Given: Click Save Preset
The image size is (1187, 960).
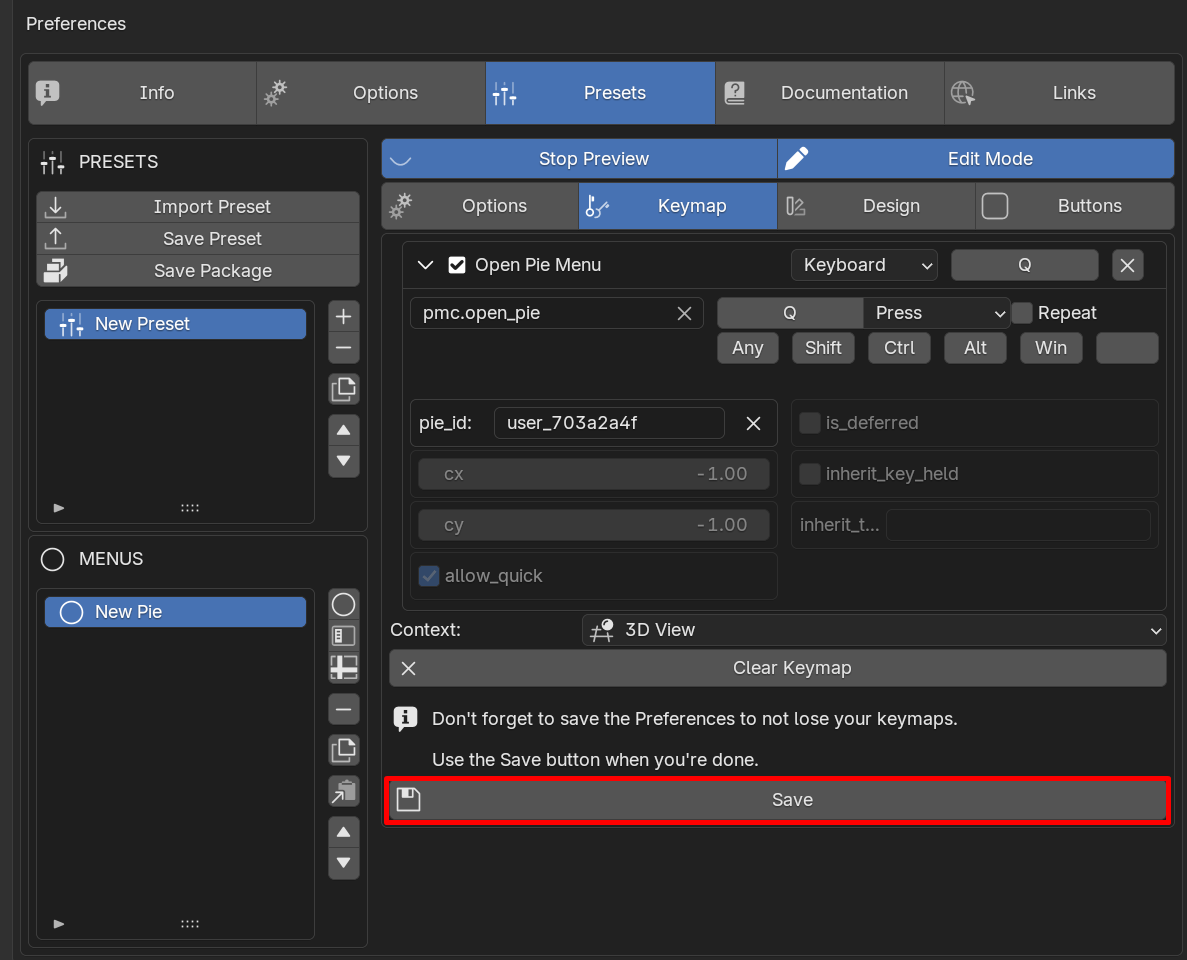Looking at the screenshot, I should (198, 238).
